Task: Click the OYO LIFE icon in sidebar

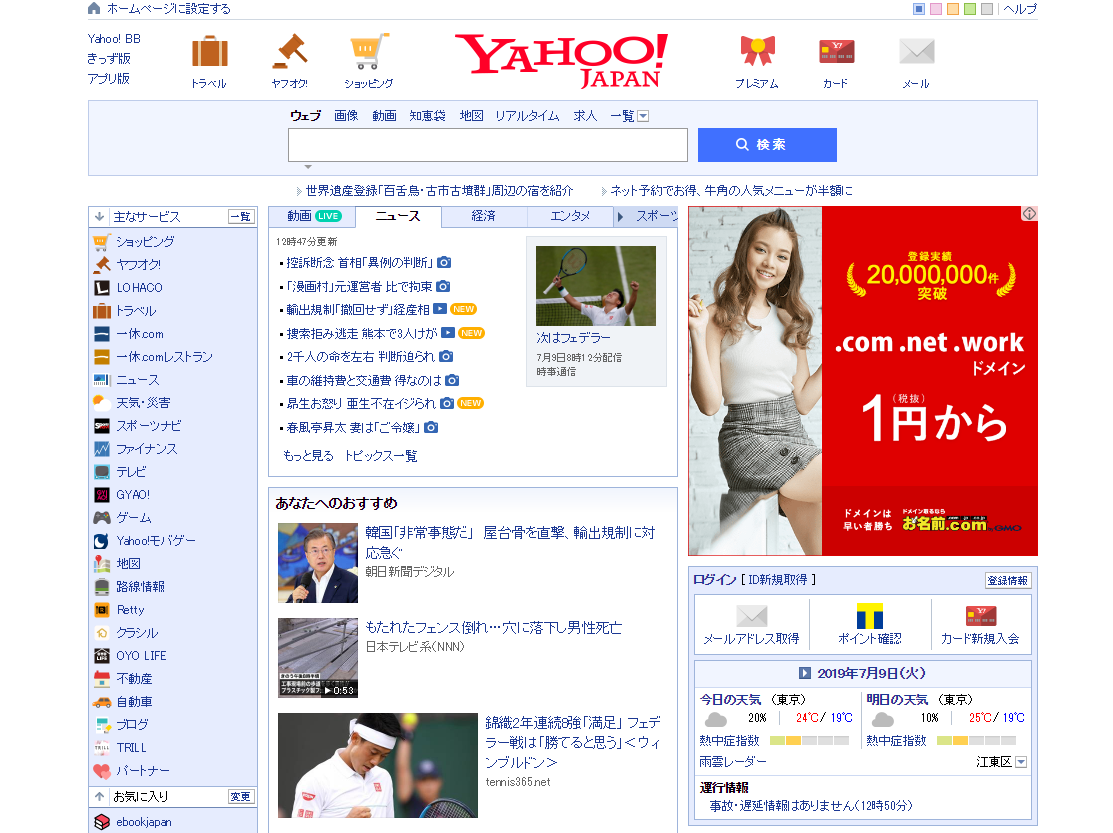Action: (x=102, y=656)
